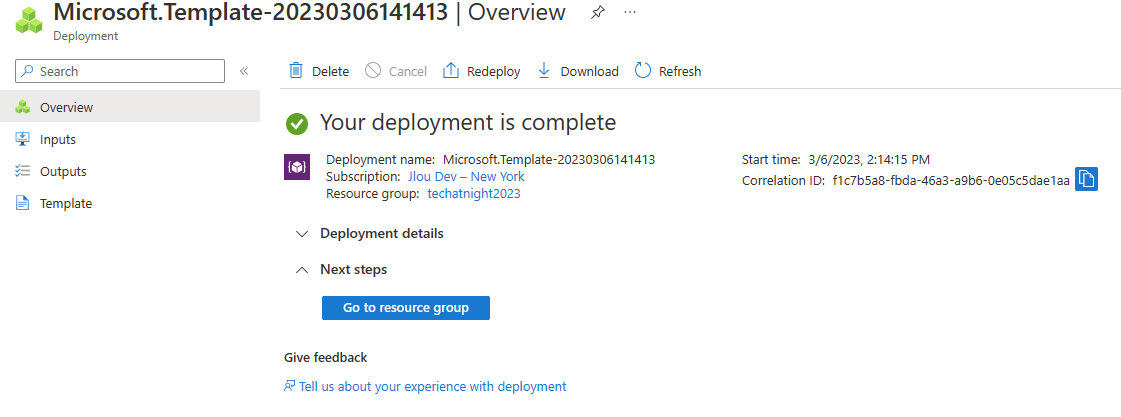Open the techatnight2023 resource group link

point(474,194)
